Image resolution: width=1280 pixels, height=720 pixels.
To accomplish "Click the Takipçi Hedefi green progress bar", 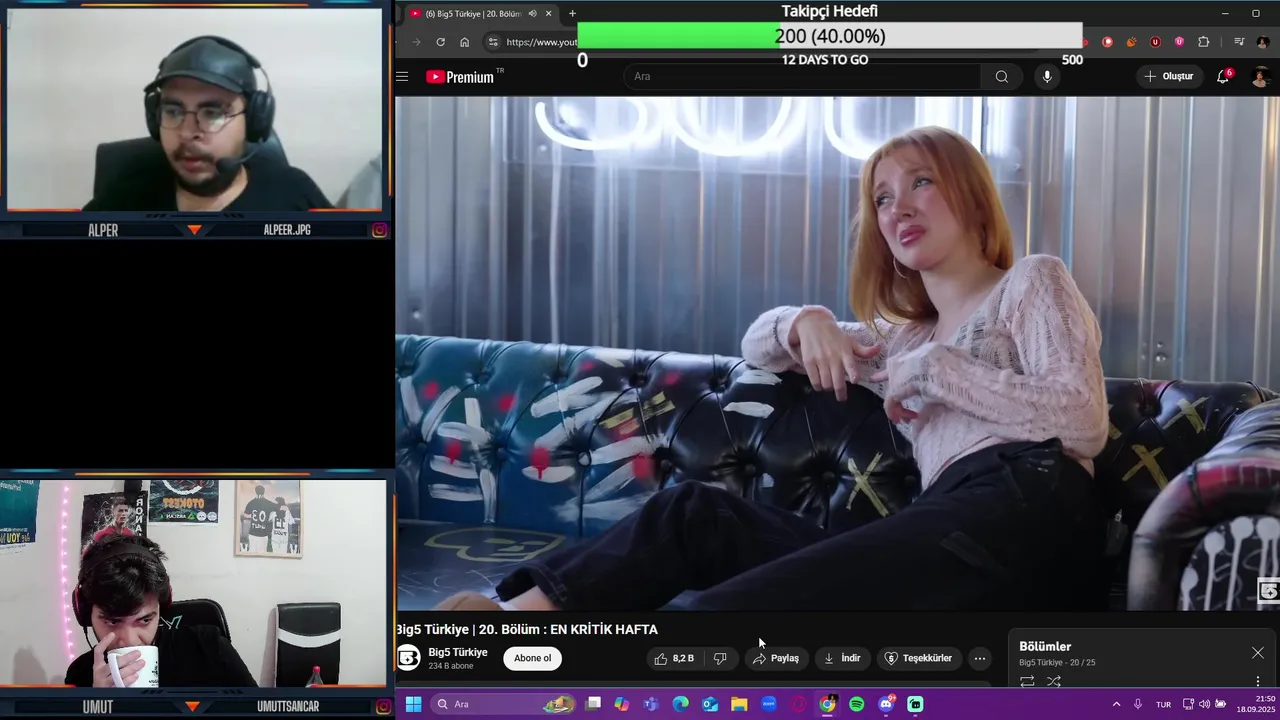I will click(677, 36).
